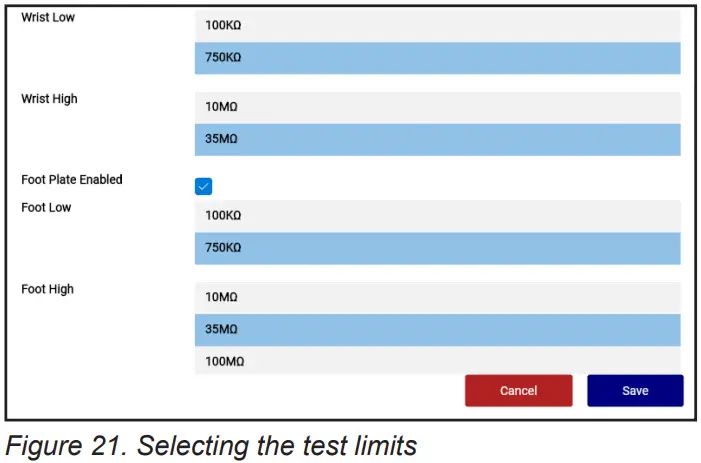
Task: Select 100KΩ under Foot Low
Action: pos(437,215)
